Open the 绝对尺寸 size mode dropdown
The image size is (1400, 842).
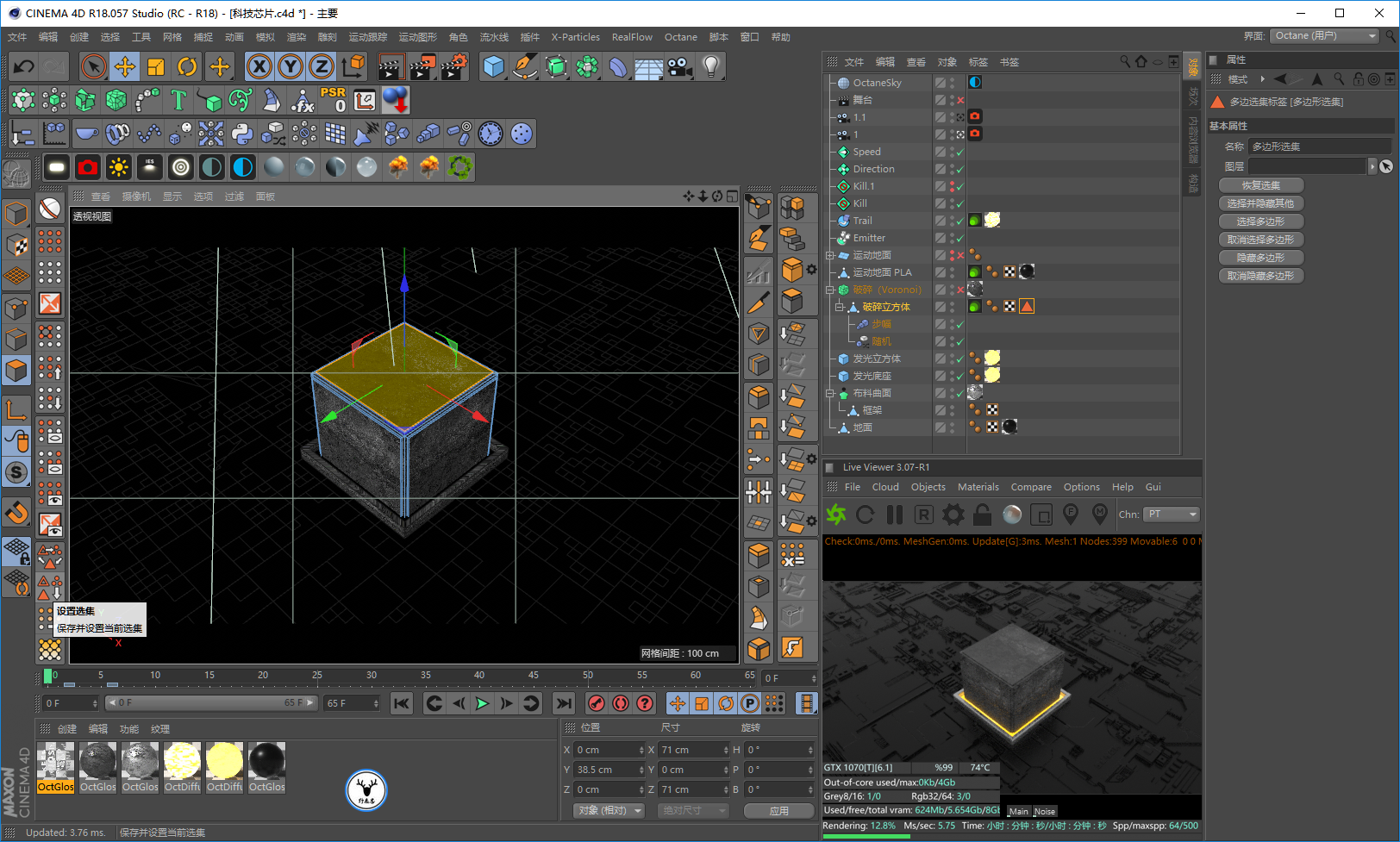(693, 811)
